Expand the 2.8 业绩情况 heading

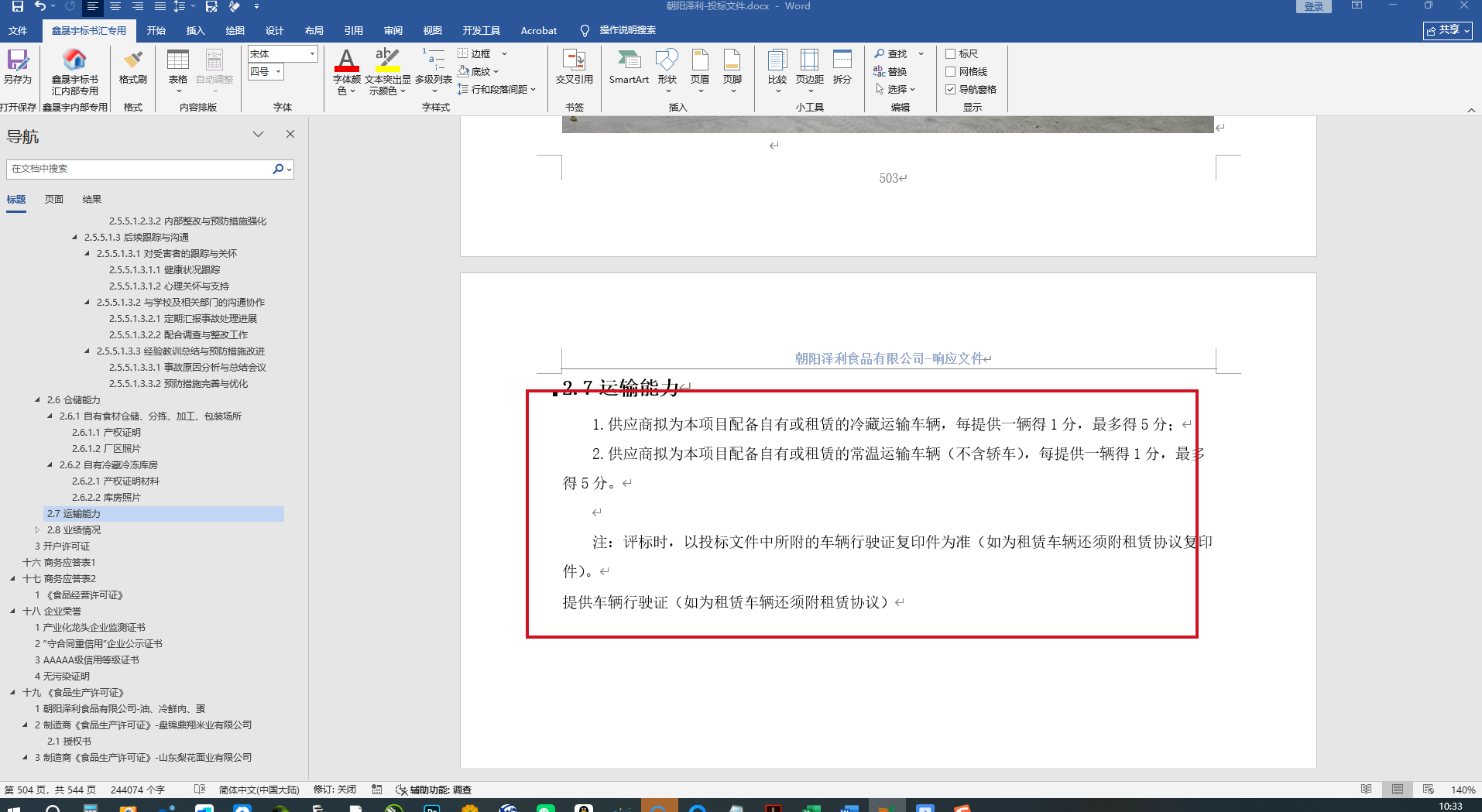click(37, 530)
